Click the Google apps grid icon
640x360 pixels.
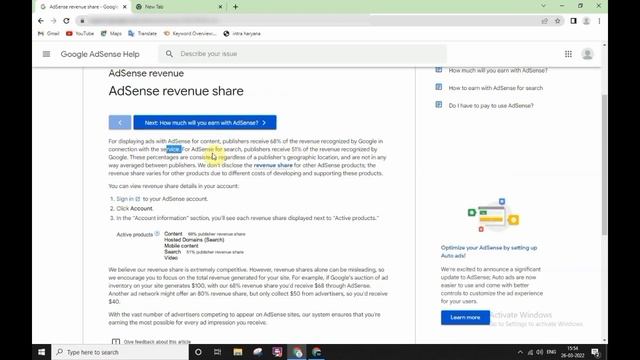[568, 54]
